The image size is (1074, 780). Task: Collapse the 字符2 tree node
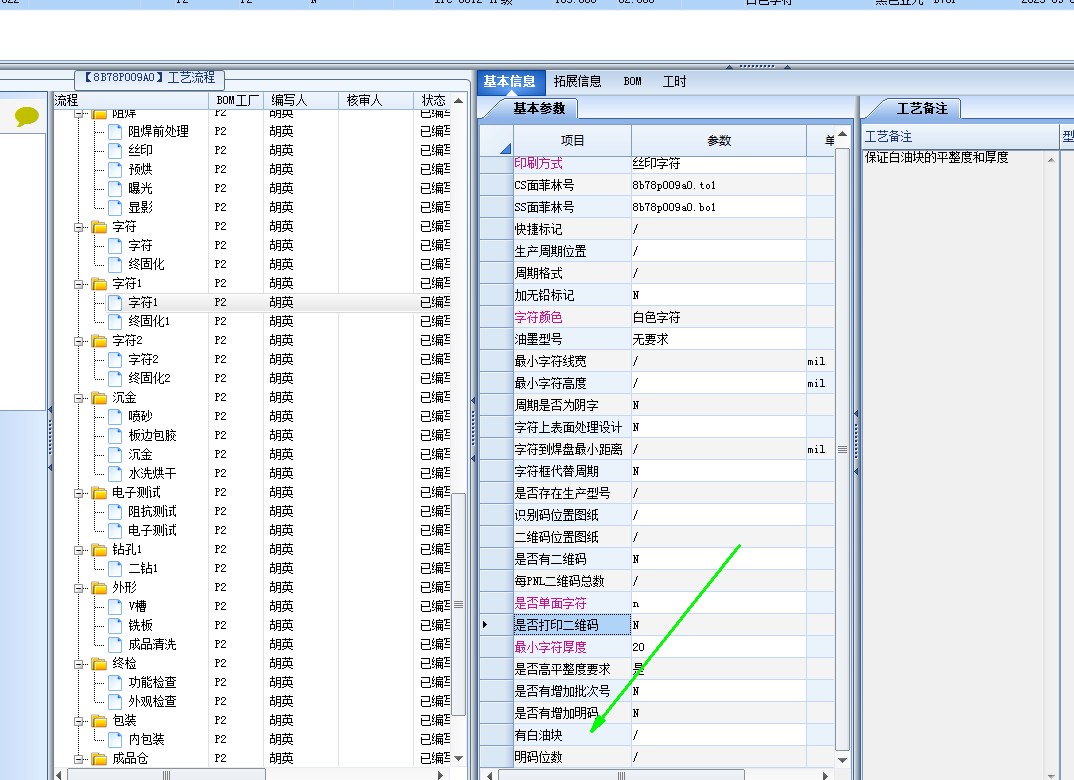point(79,340)
